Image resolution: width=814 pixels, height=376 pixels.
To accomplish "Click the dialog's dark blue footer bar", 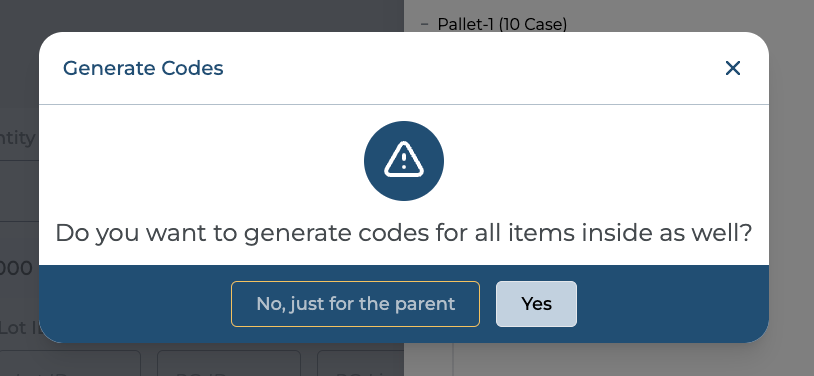I will [404, 304].
